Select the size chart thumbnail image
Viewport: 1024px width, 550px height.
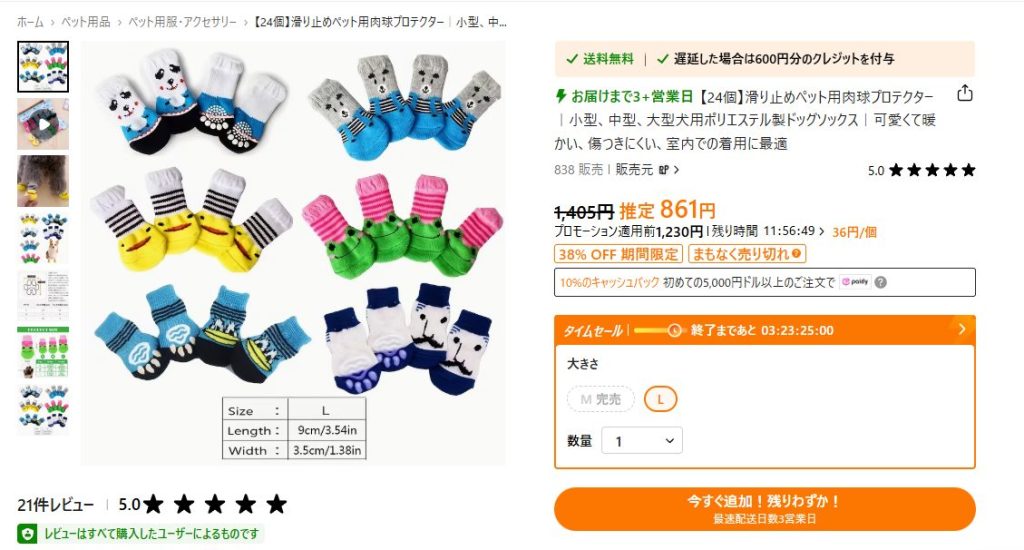43,296
